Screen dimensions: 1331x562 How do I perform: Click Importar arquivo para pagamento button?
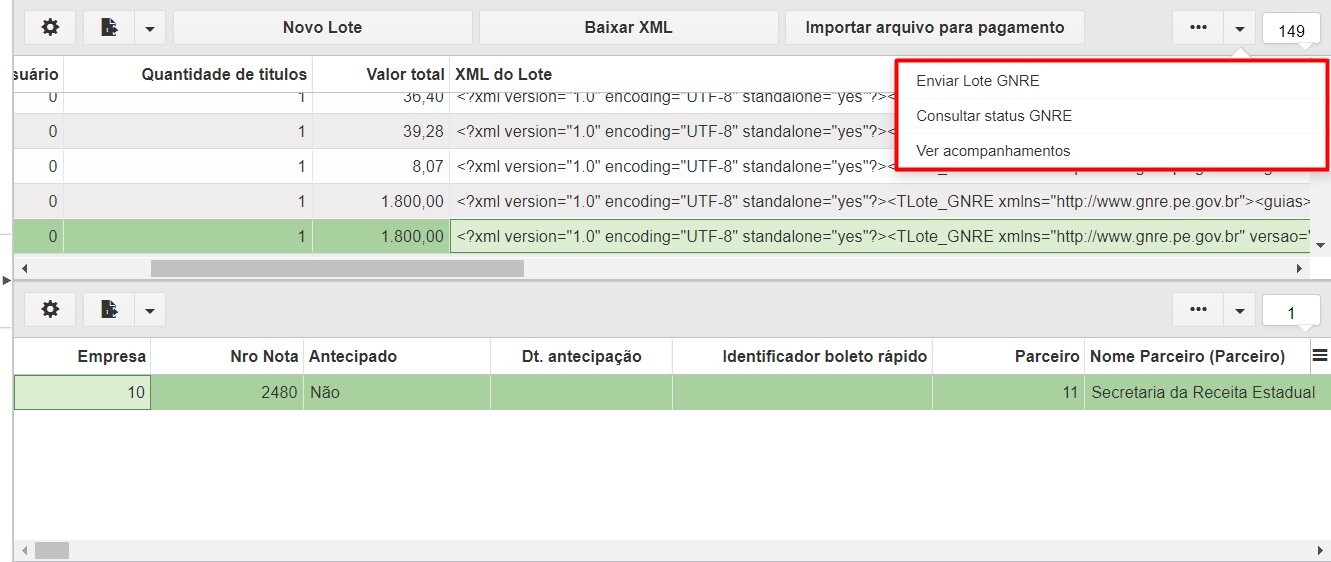(x=934, y=27)
